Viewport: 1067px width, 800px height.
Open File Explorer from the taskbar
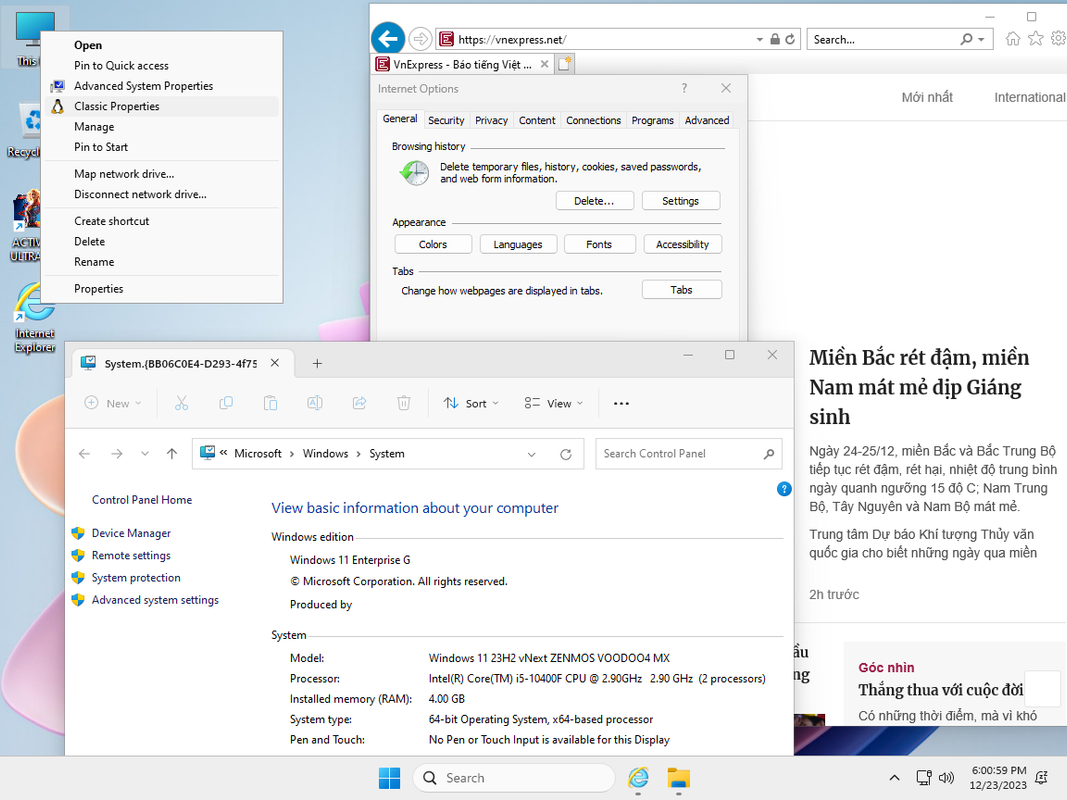click(678, 778)
